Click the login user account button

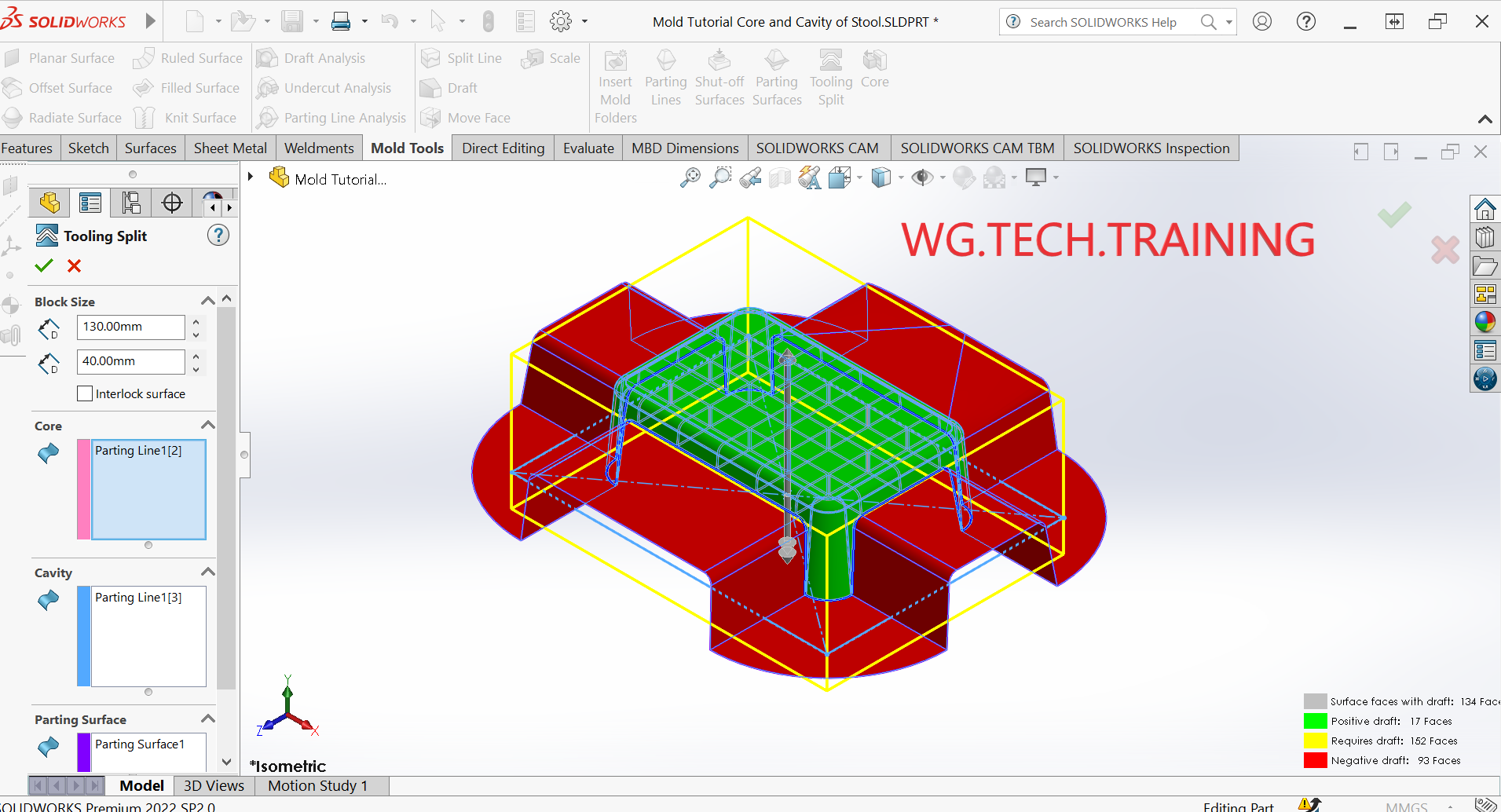point(1262,22)
